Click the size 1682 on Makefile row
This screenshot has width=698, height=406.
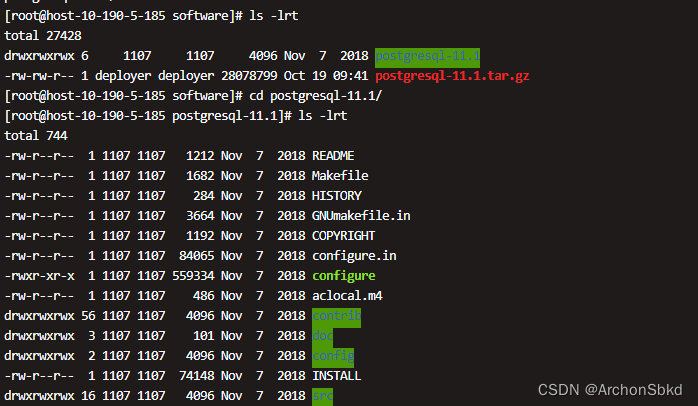tap(200, 176)
